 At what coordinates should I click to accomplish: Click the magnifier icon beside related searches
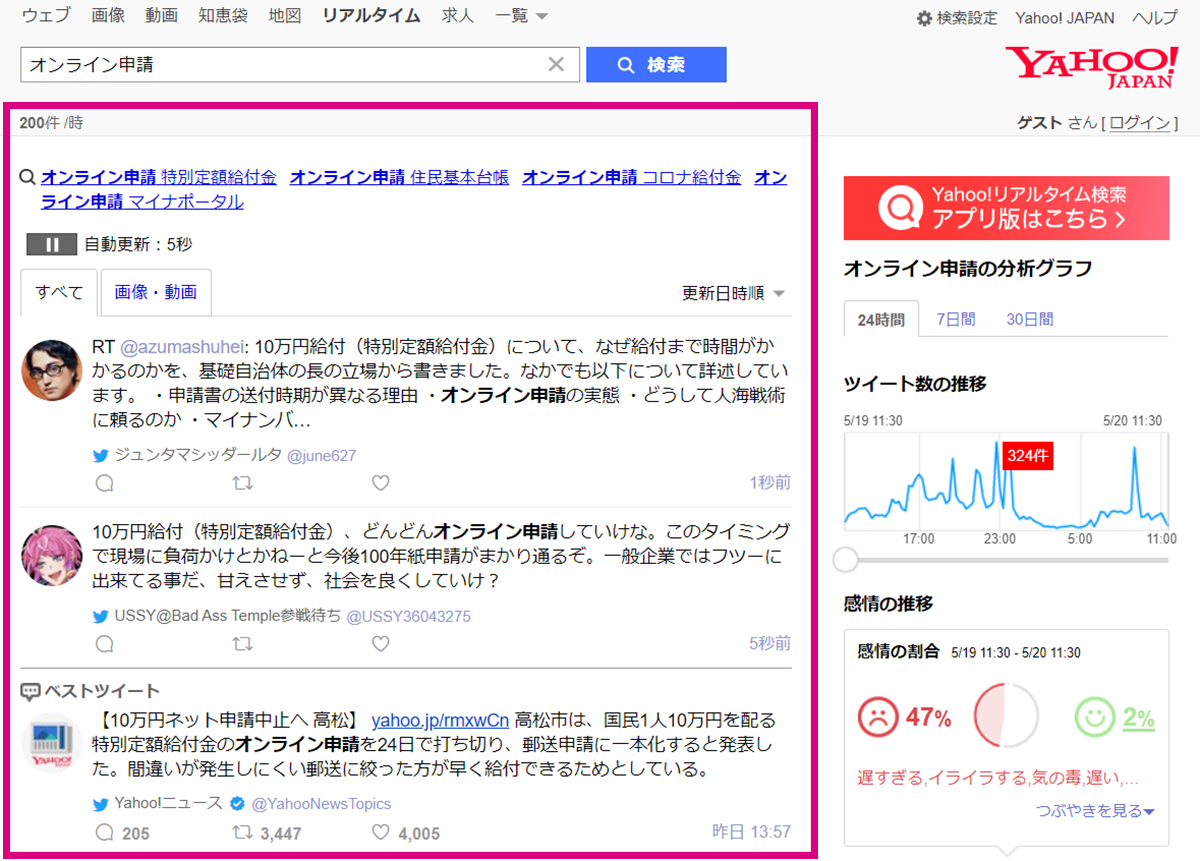tap(28, 178)
